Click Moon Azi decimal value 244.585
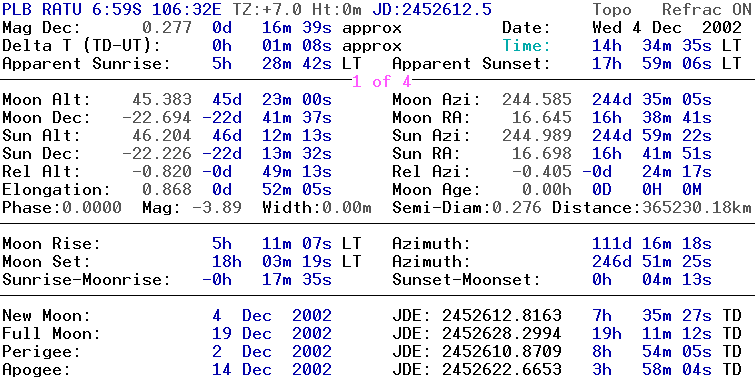The image size is (755, 384). tap(537, 100)
